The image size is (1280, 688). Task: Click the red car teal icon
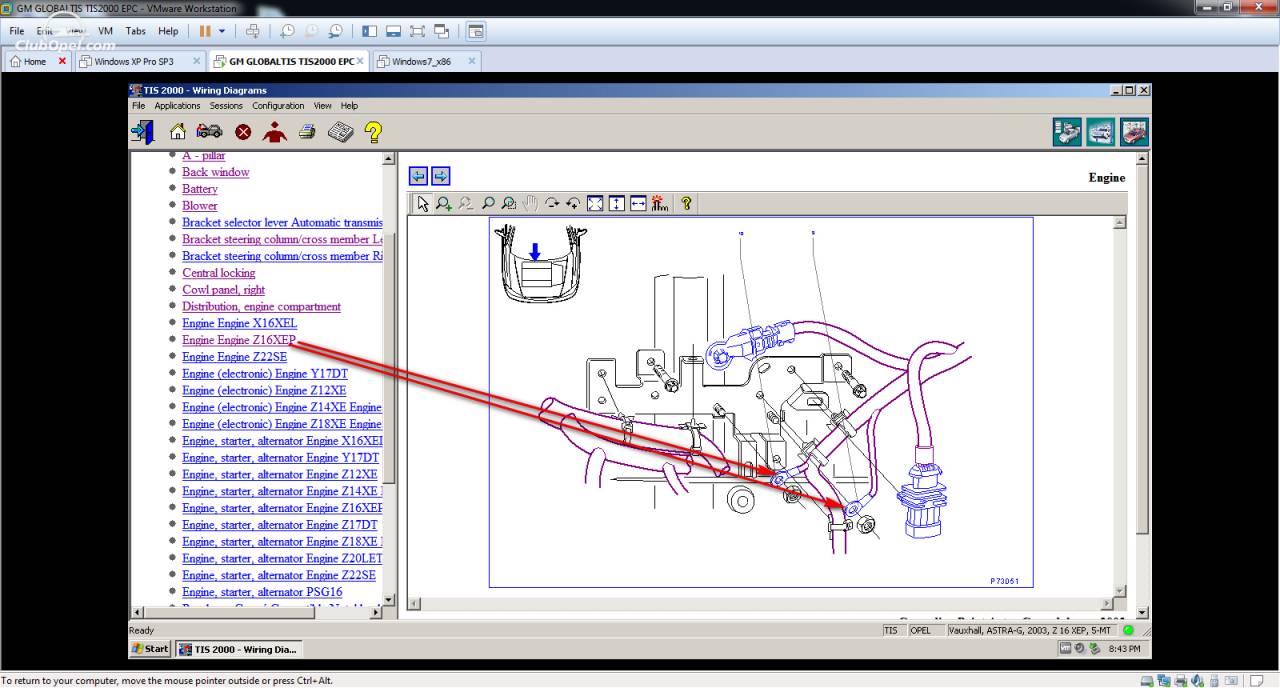coord(1134,132)
